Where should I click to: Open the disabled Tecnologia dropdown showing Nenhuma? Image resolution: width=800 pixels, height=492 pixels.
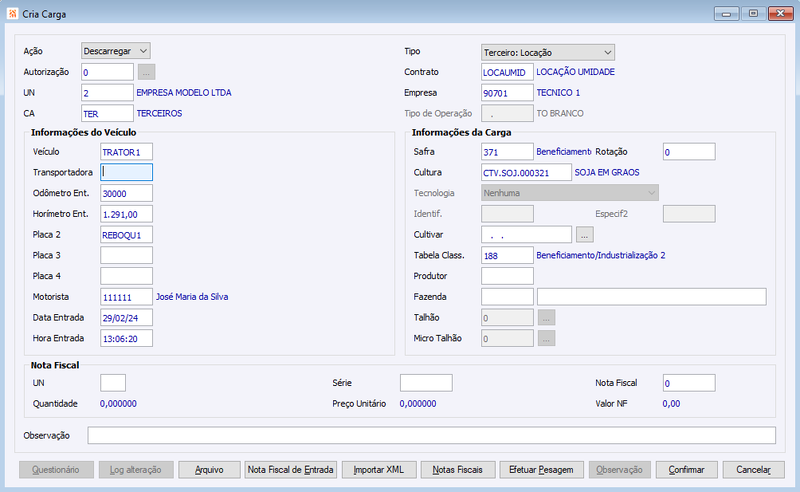pos(570,192)
